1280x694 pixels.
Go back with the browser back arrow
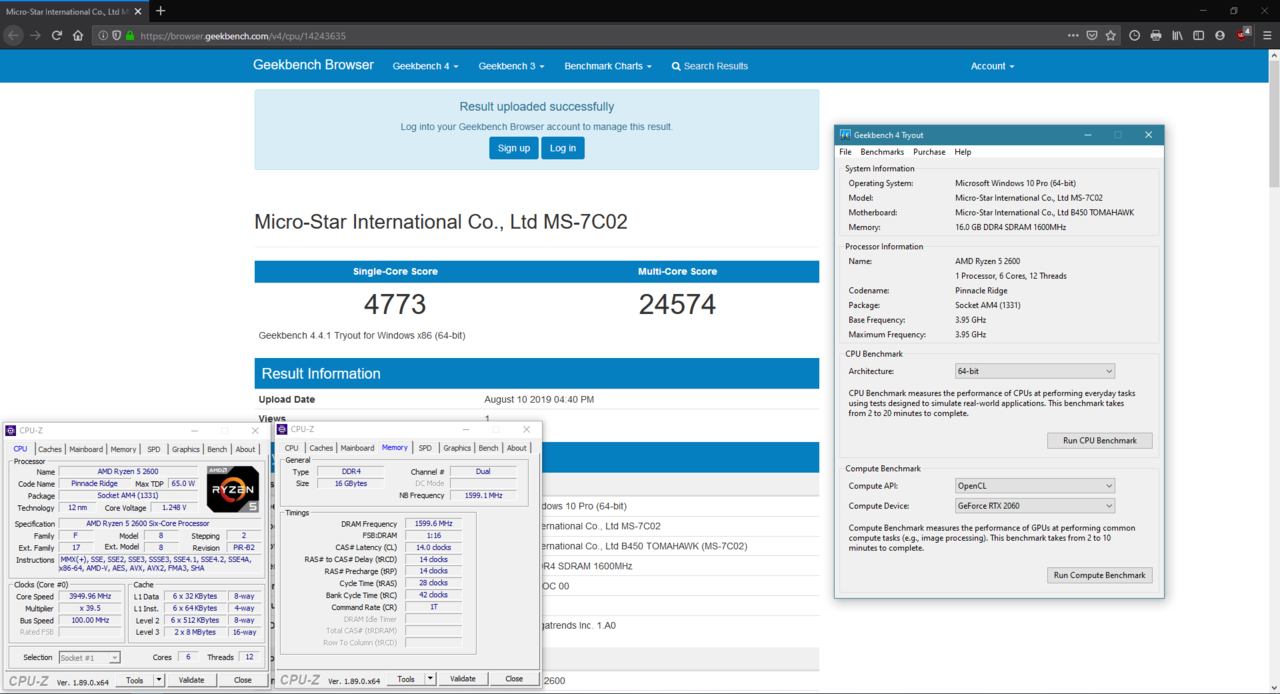(x=13, y=35)
